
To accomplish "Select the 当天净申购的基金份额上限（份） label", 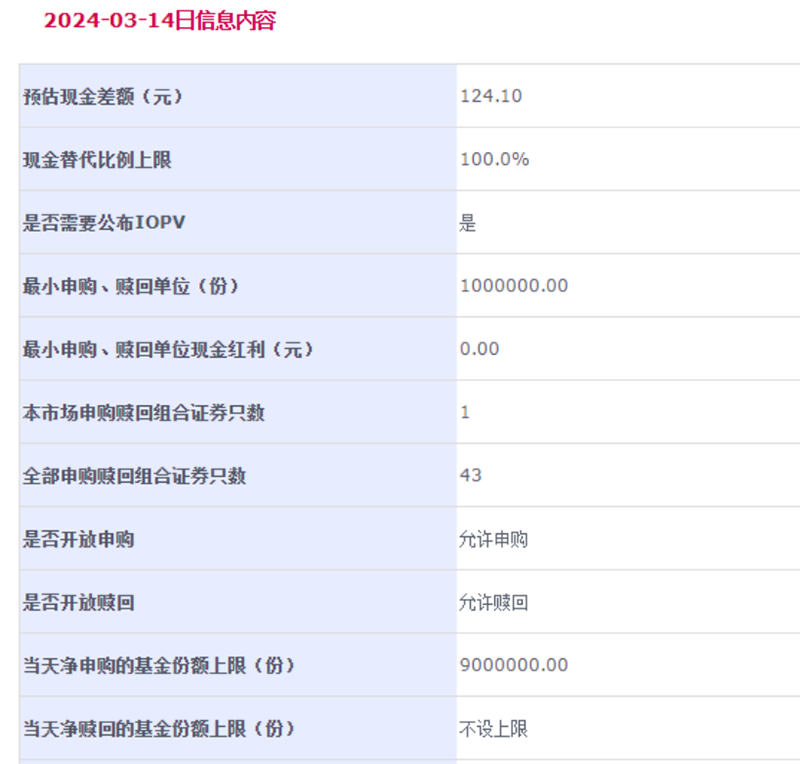I will 159,666.
